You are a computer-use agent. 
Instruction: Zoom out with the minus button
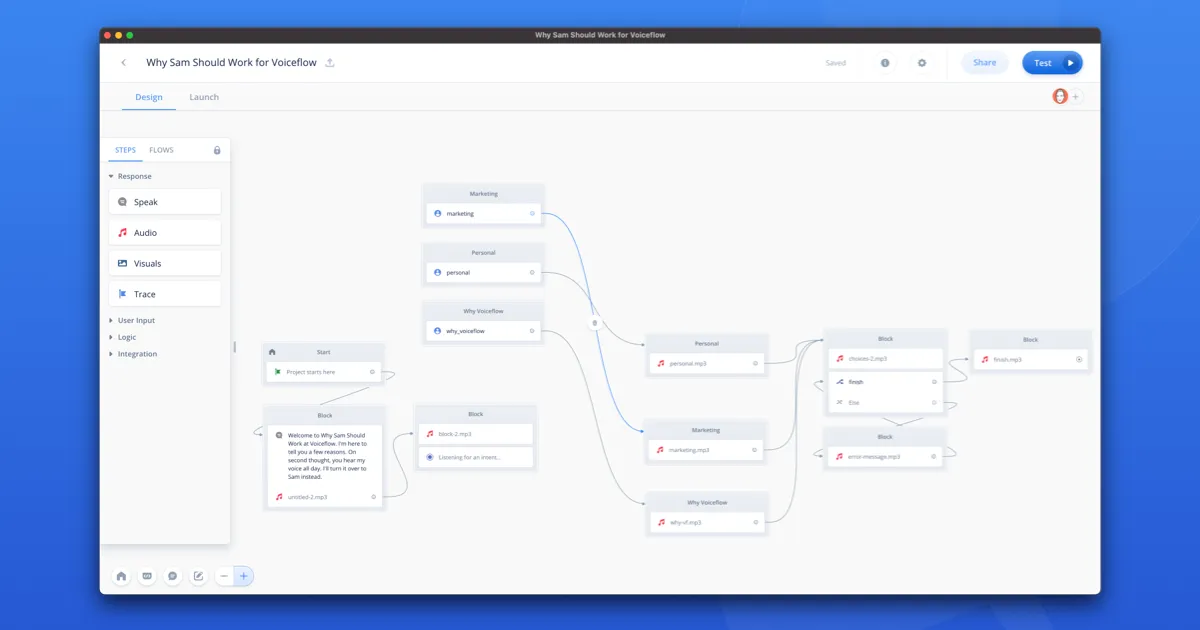pyautogui.click(x=224, y=576)
